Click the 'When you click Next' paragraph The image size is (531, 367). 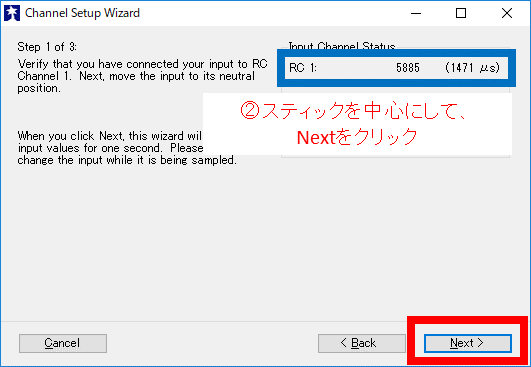[127, 148]
